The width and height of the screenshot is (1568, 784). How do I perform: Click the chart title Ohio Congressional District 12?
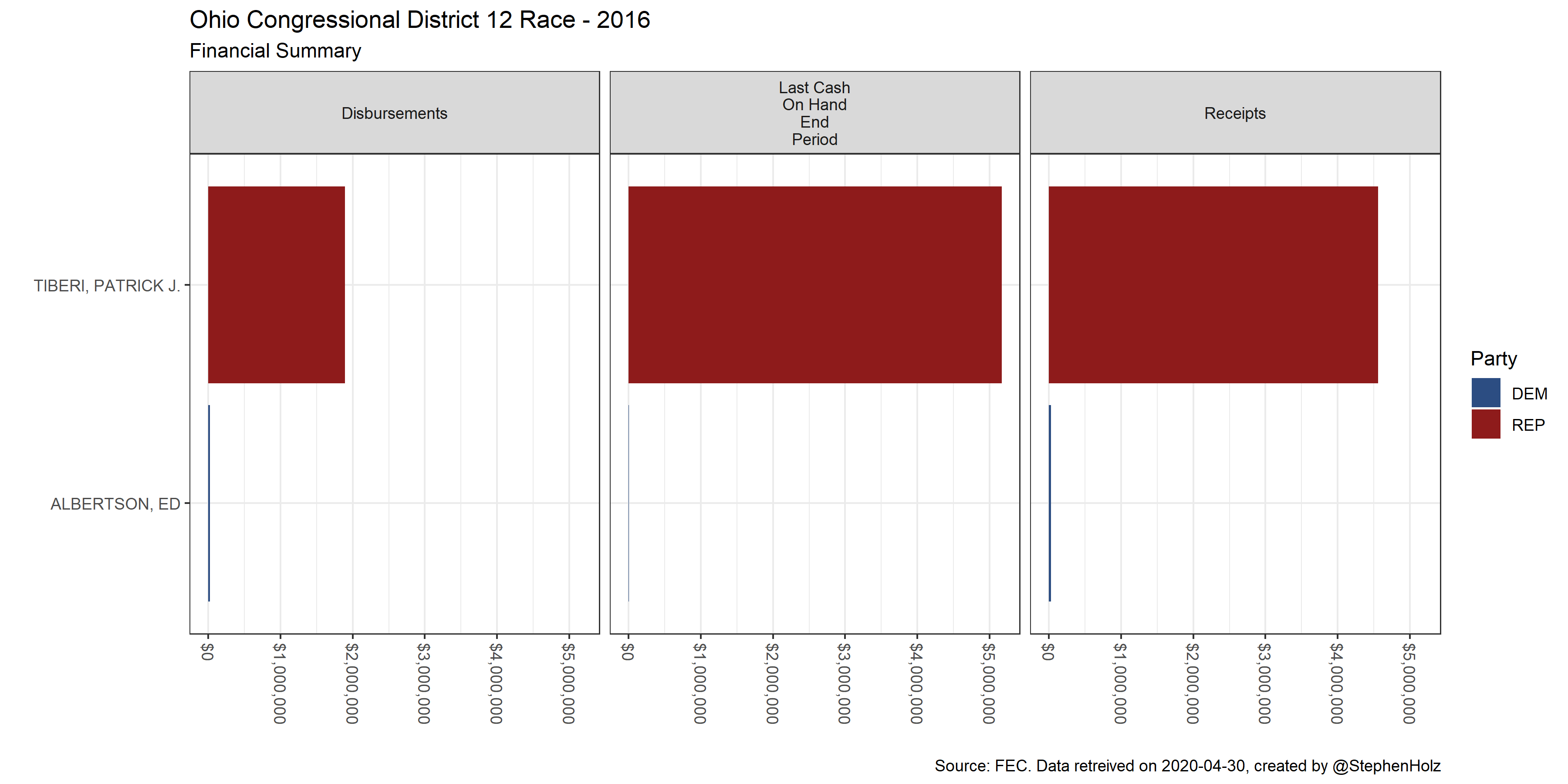[419, 20]
